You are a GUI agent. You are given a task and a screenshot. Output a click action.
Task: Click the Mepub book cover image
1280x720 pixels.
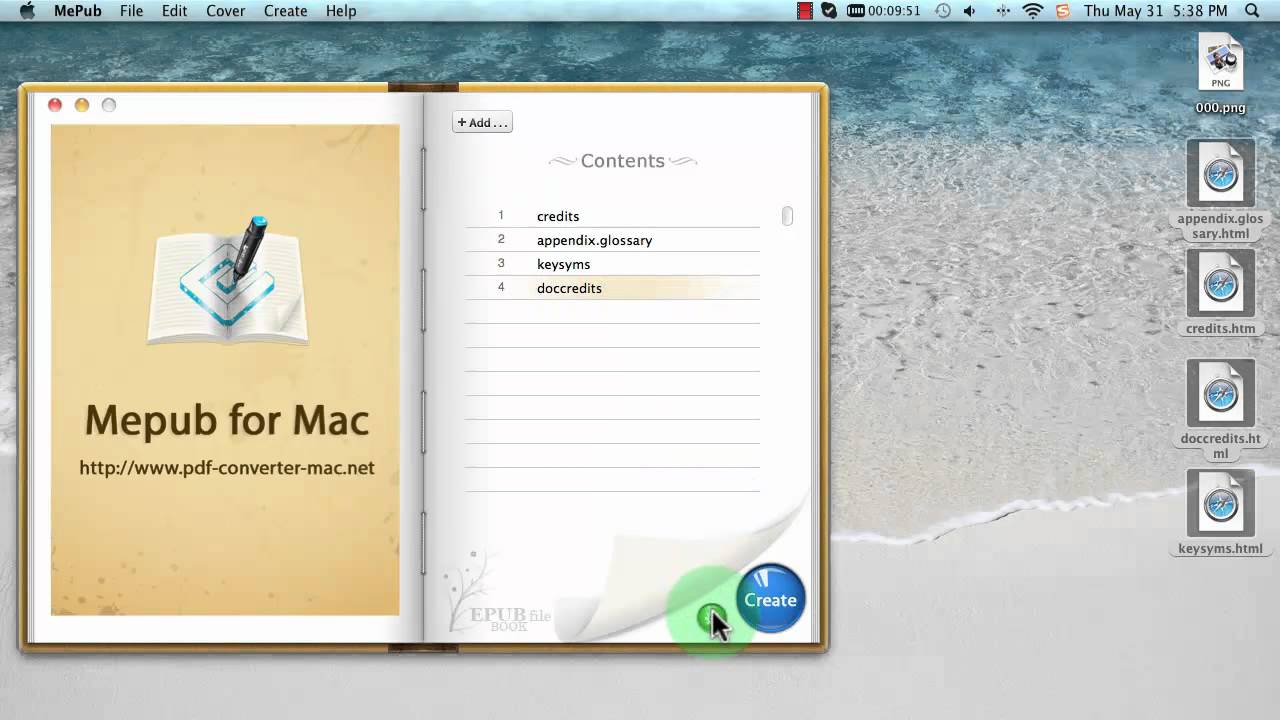click(225, 370)
